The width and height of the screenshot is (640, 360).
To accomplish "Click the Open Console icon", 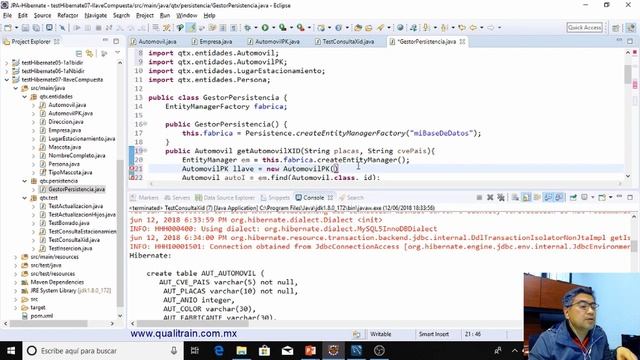I will [x=602, y=198].
